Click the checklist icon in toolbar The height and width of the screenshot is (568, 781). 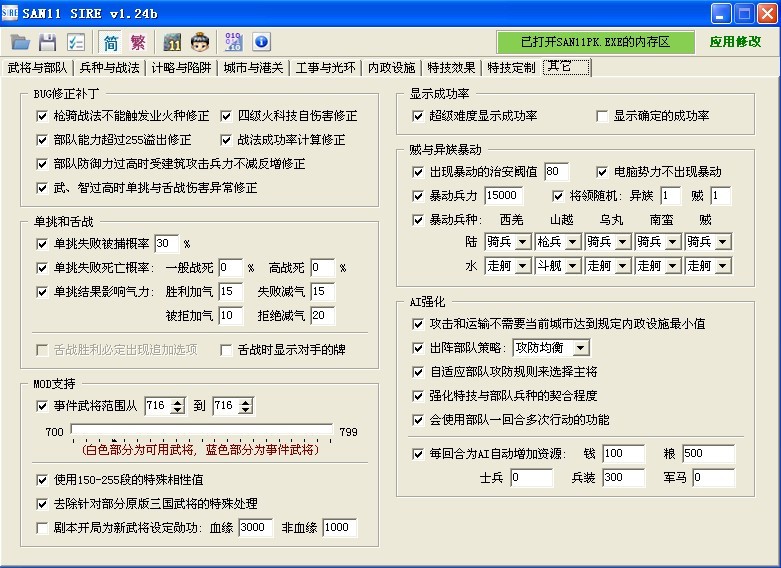(75, 42)
